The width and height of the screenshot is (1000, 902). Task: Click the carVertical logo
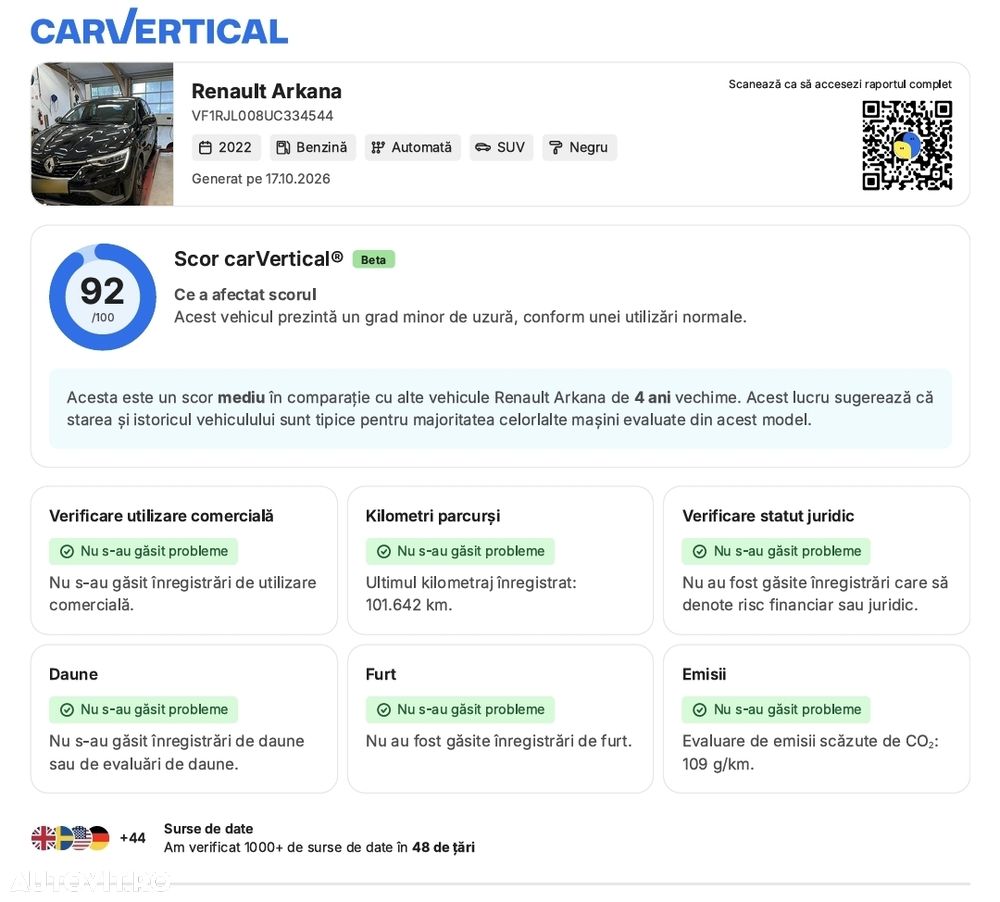(x=159, y=28)
